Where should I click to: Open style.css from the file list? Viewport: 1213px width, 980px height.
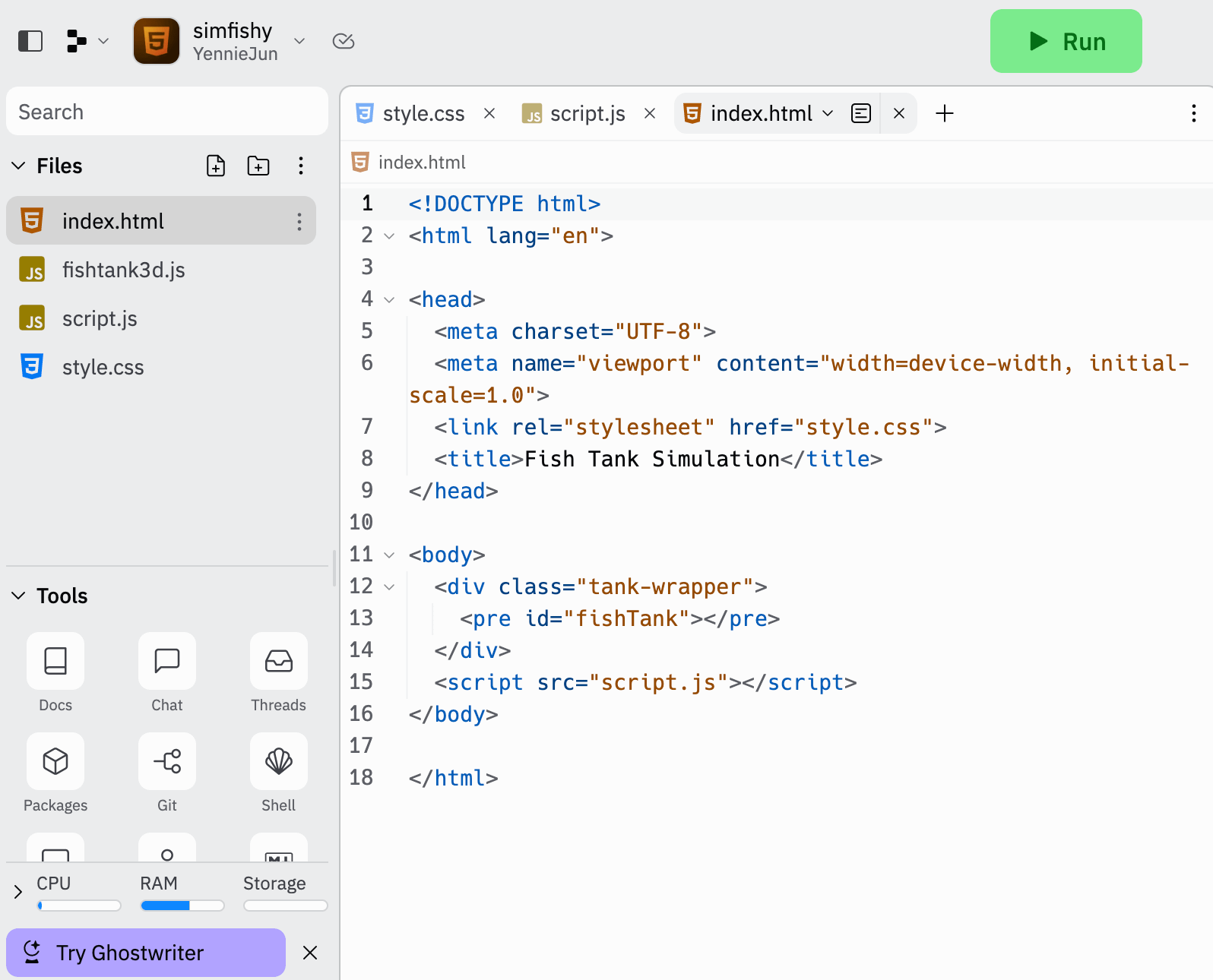pyautogui.click(x=161, y=367)
